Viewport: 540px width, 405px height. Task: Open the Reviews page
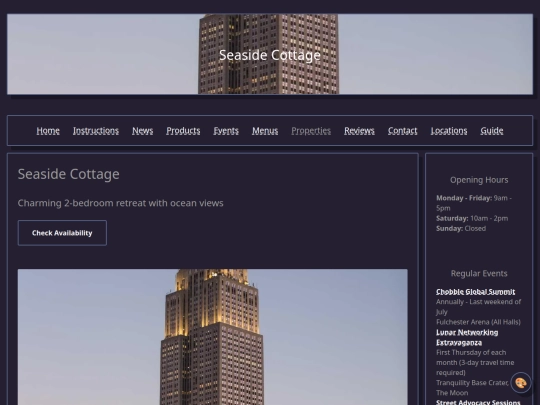(x=359, y=131)
